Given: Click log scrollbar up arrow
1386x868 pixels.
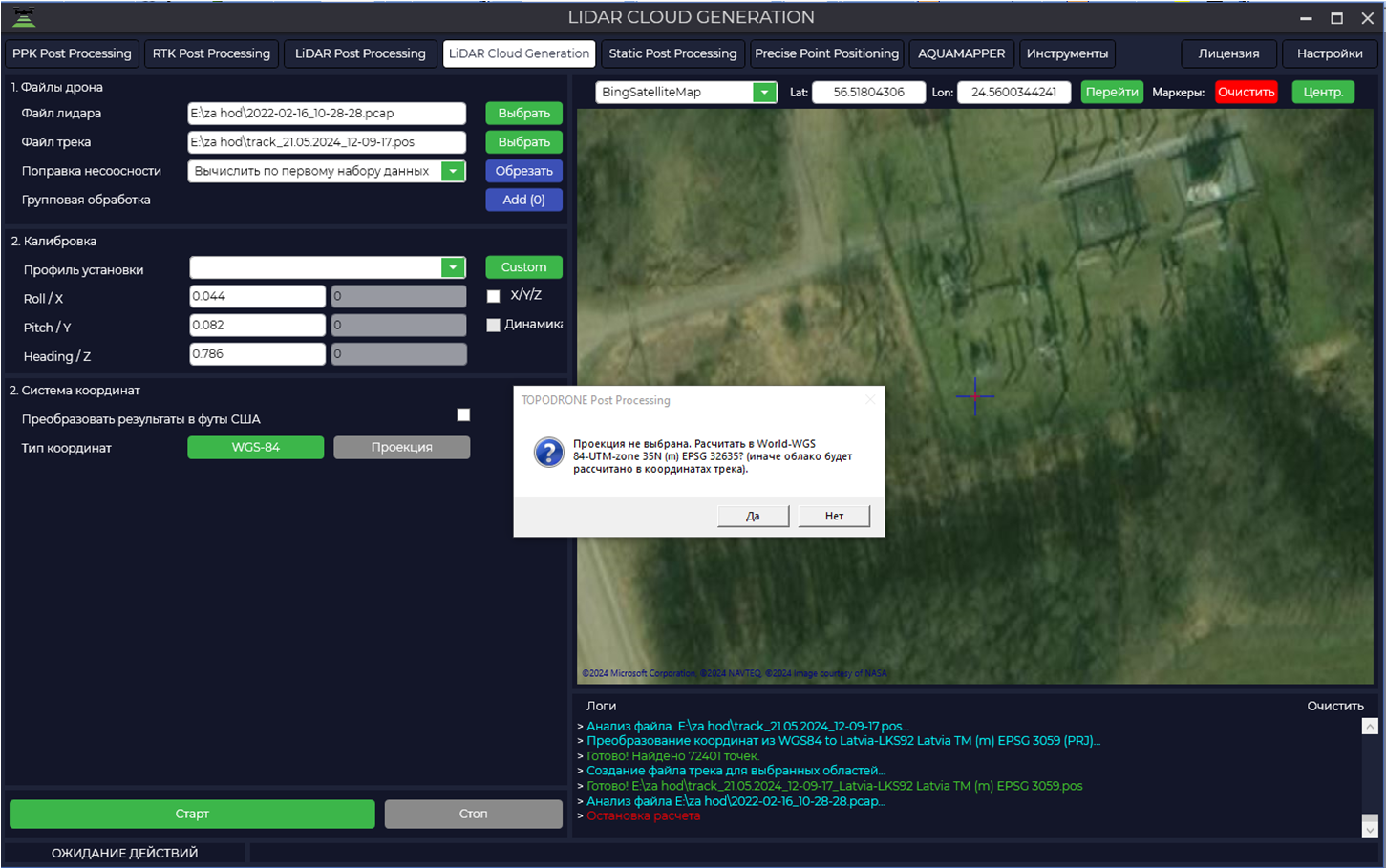Looking at the screenshot, I should pyautogui.click(x=1370, y=727).
